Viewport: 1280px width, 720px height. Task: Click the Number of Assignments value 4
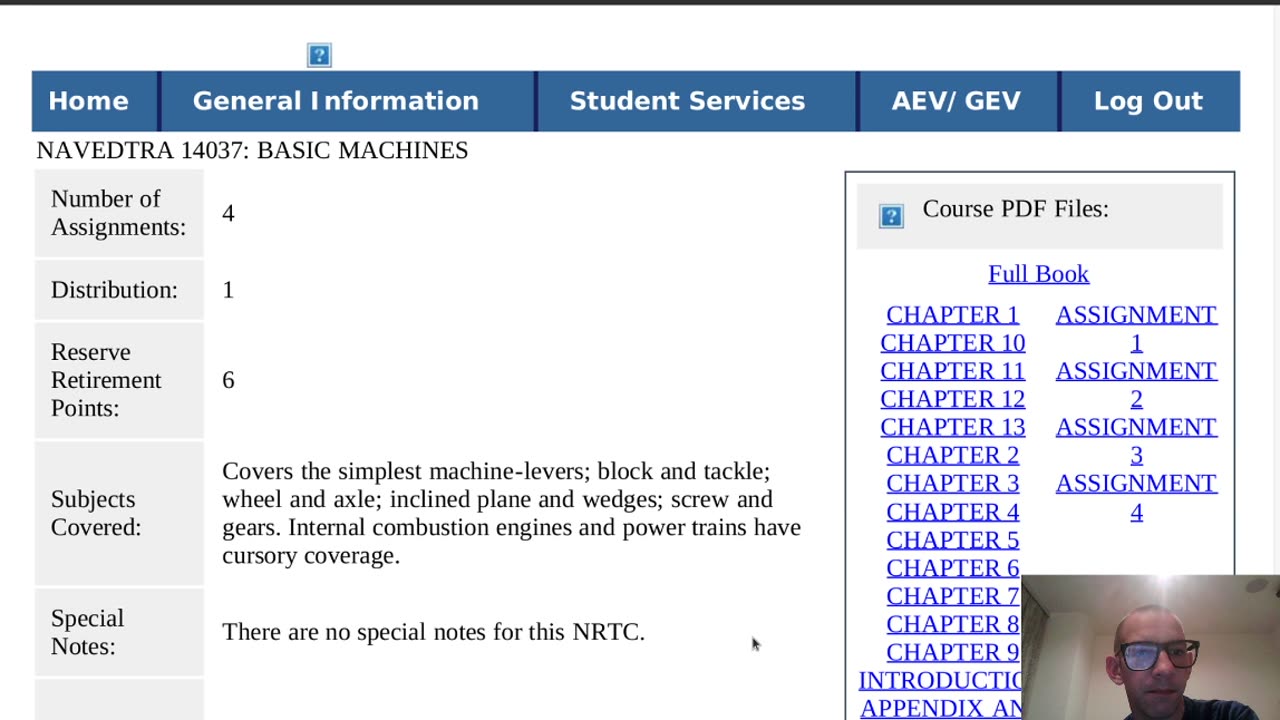tap(228, 213)
